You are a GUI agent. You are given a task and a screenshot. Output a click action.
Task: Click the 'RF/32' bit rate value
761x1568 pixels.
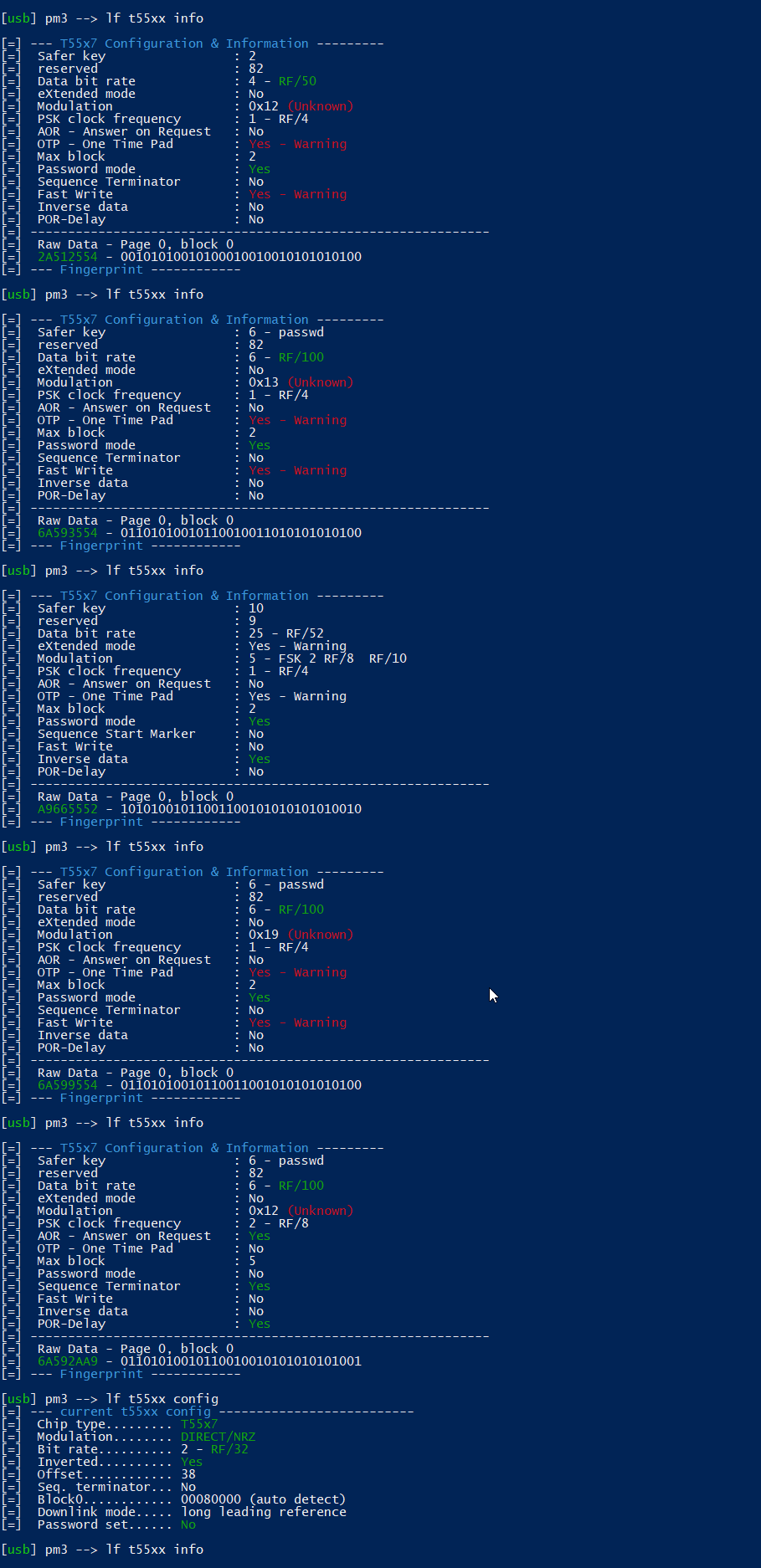[x=229, y=1449]
